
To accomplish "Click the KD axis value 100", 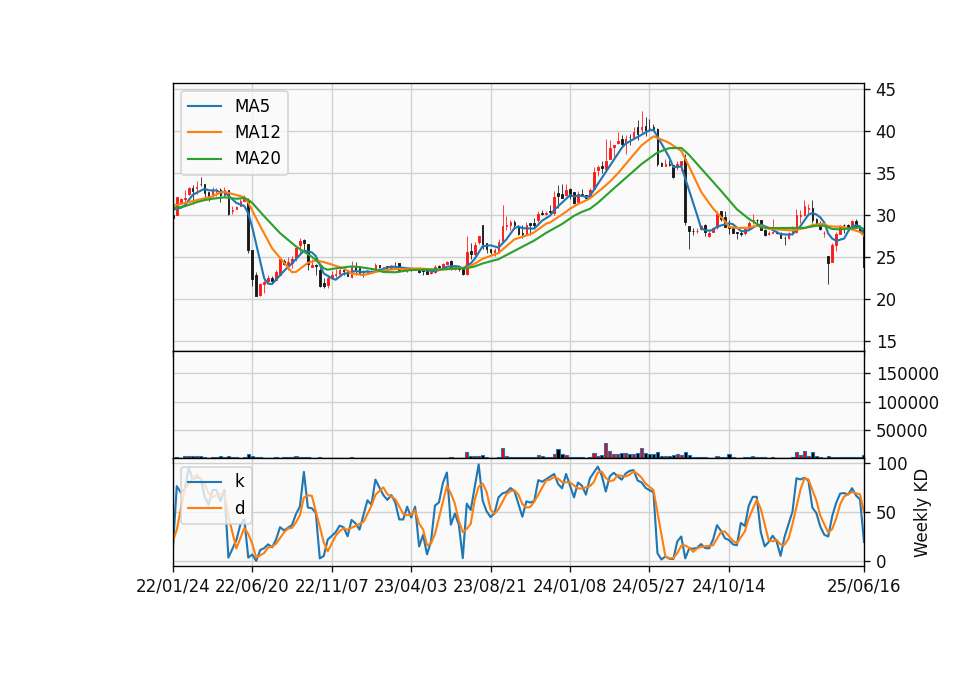I will 891,464.
